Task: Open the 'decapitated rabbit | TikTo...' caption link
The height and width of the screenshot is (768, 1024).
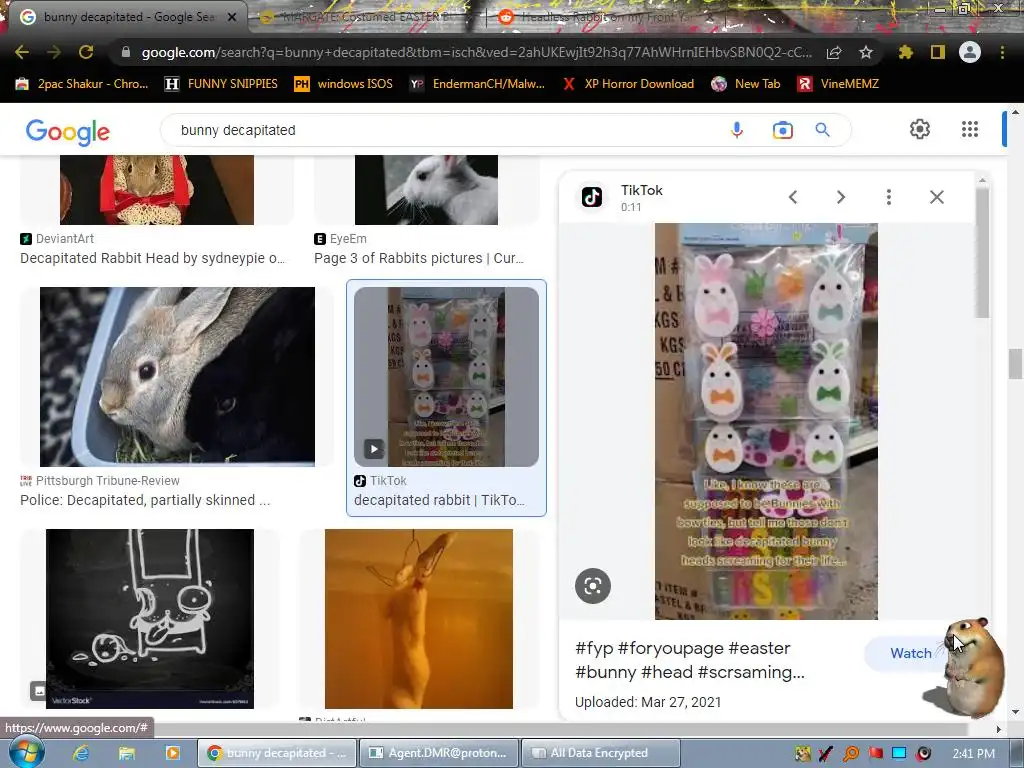Action: [x=439, y=500]
